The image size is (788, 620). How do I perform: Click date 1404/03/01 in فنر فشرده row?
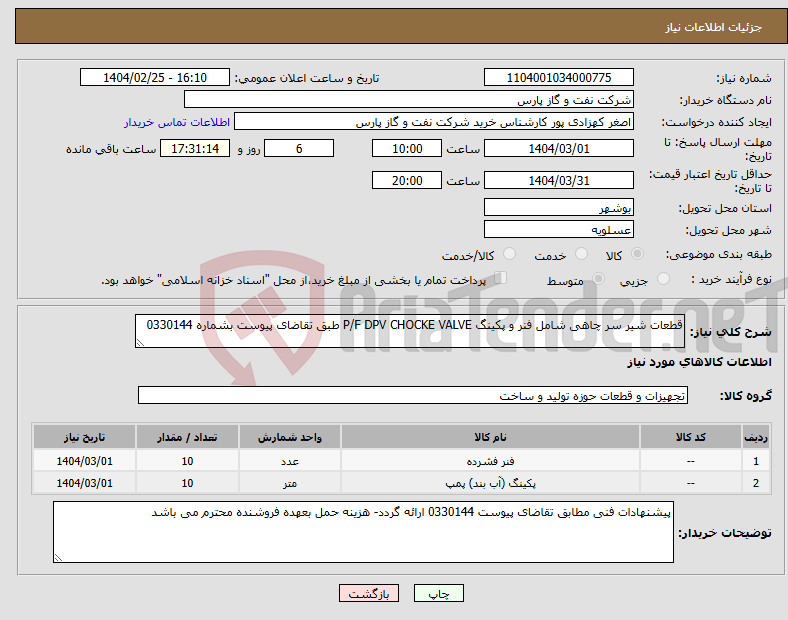(84, 461)
